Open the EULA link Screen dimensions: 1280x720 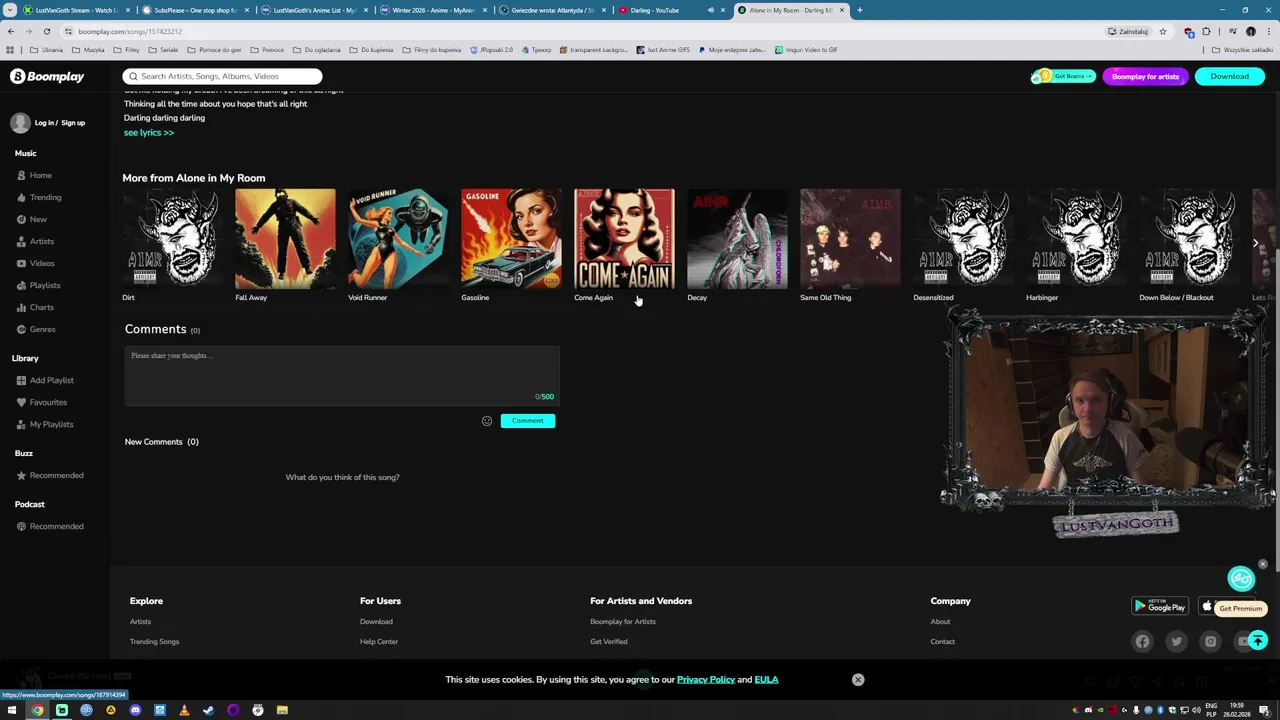pyautogui.click(x=766, y=680)
